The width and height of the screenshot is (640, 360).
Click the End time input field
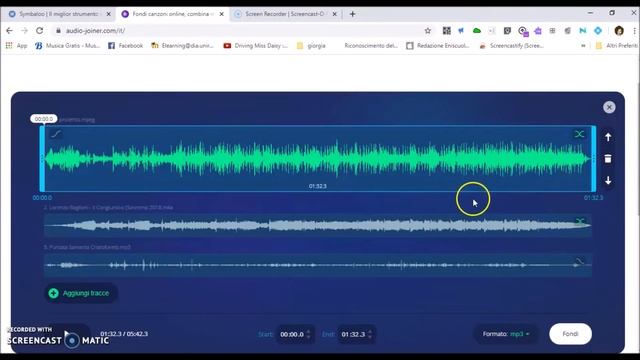click(353, 334)
